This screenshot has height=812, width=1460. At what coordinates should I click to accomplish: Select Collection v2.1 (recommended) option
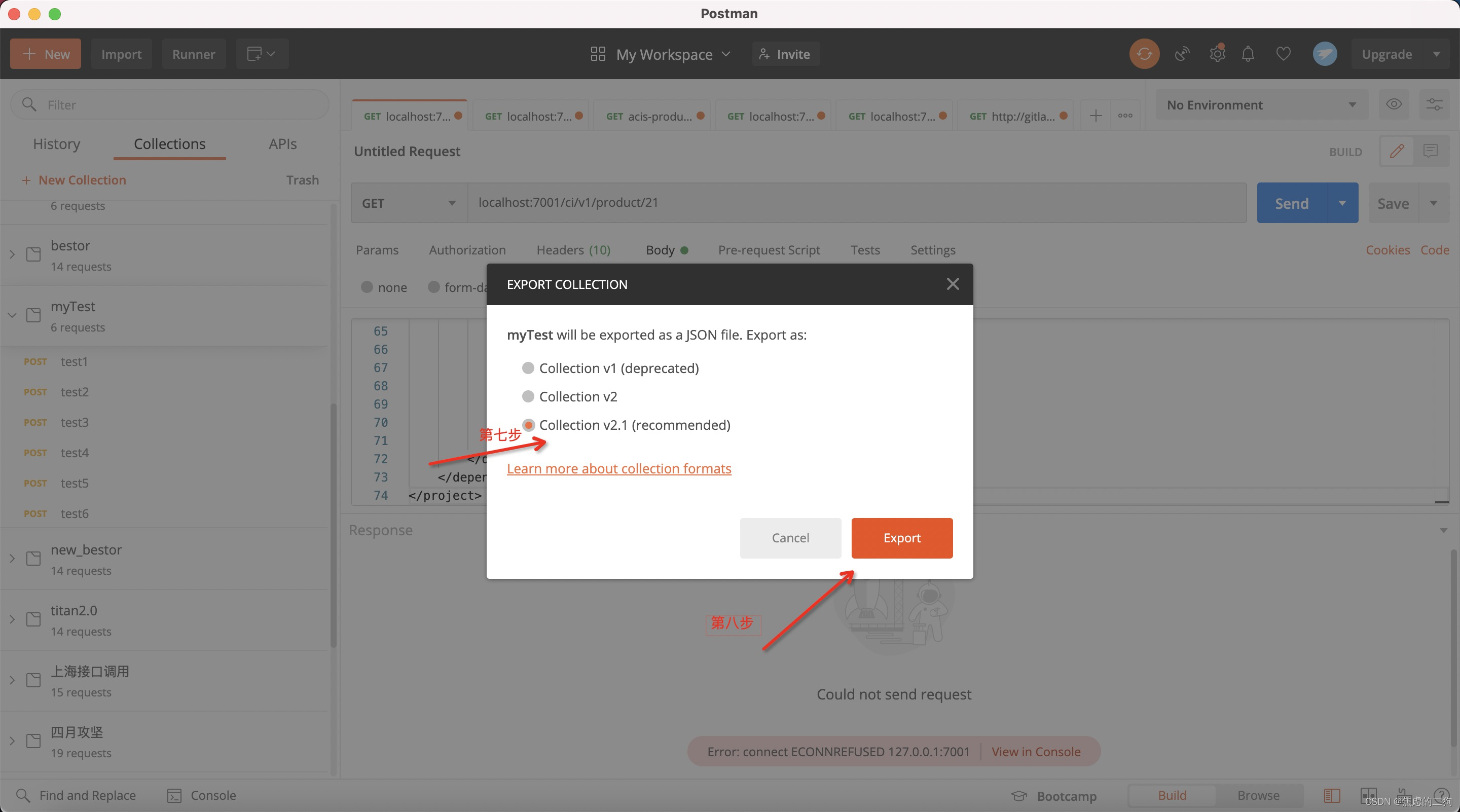pyautogui.click(x=528, y=425)
